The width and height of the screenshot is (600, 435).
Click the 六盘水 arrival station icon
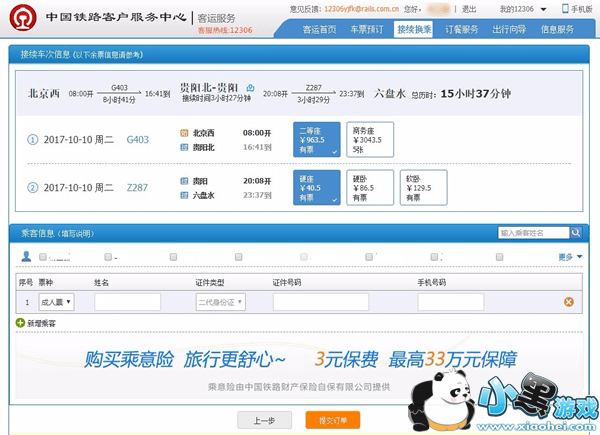coord(184,195)
